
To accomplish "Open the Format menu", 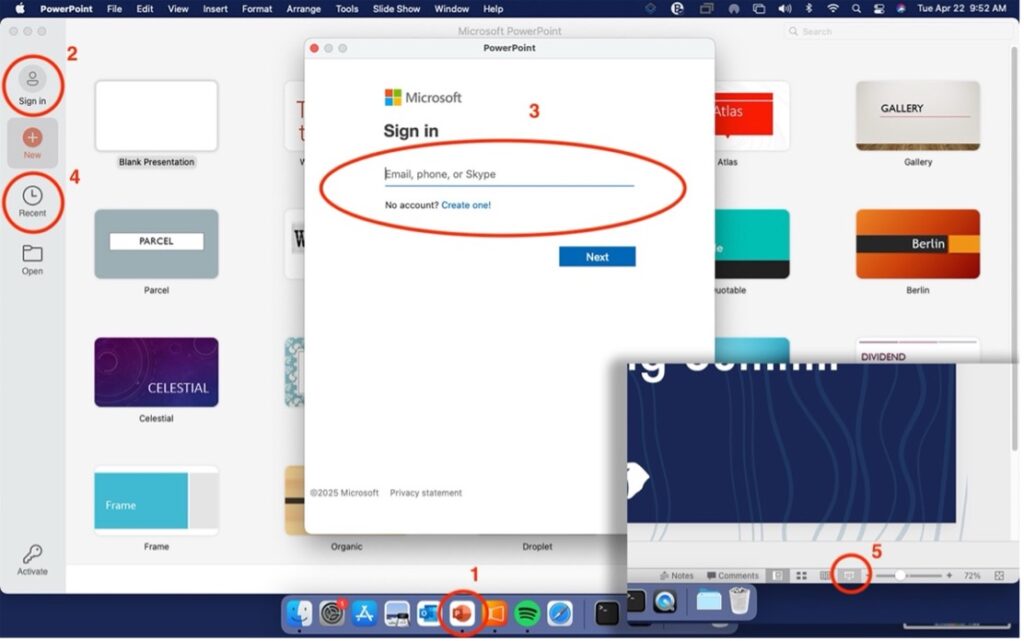I will click(x=257, y=8).
